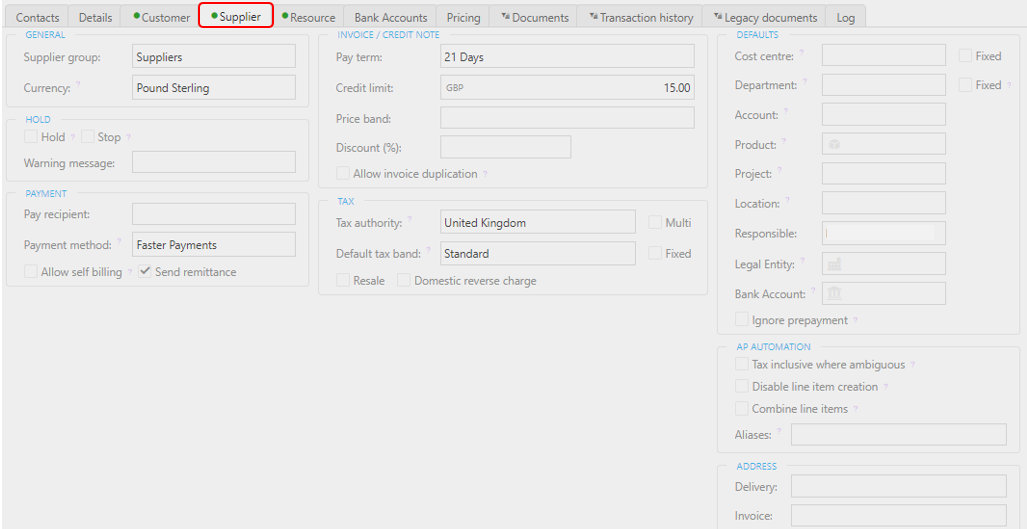Open the Pricing tab

pyautogui.click(x=463, y=18)
